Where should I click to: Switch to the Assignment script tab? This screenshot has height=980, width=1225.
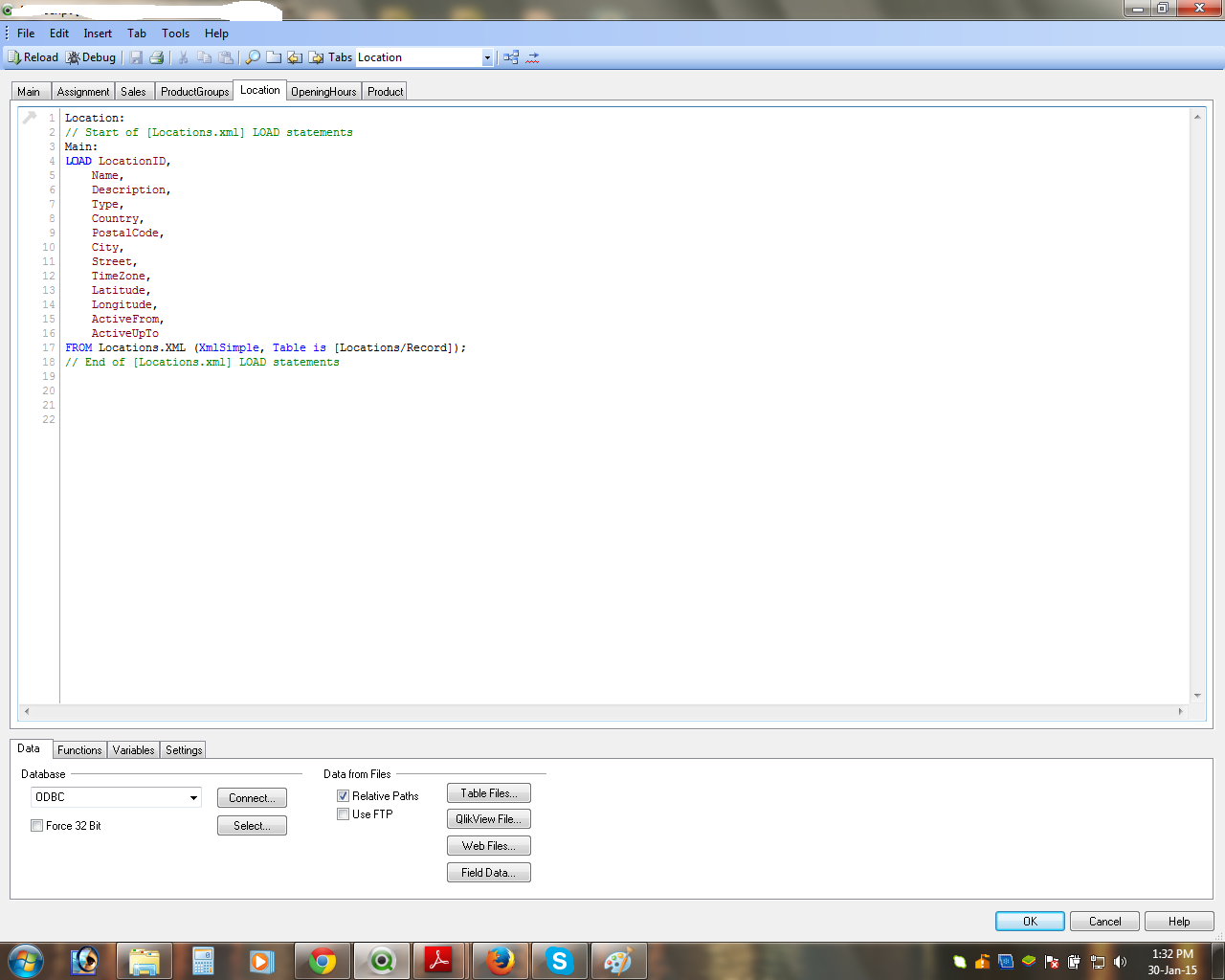coord(83,92)
